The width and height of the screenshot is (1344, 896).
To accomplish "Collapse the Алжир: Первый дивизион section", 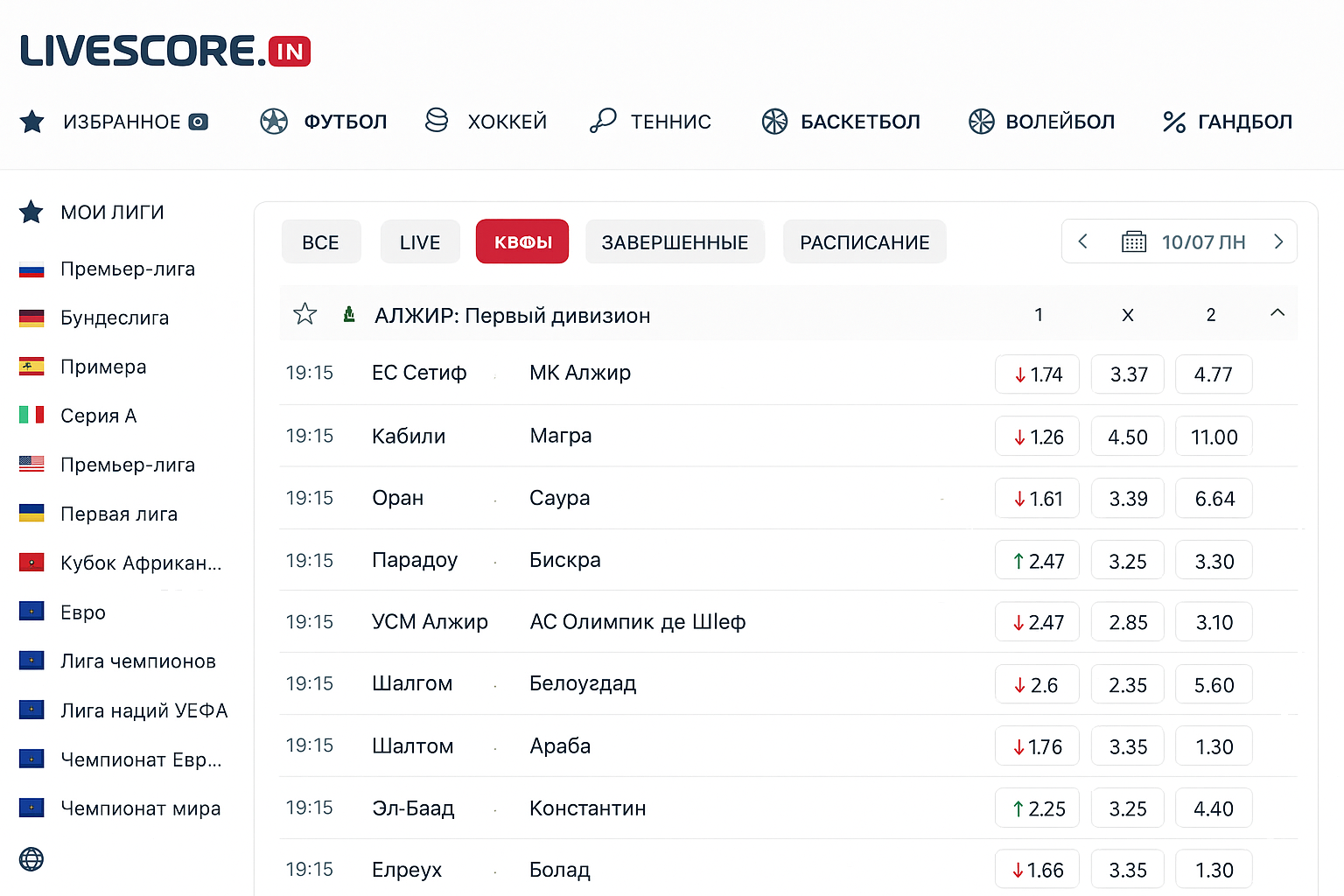I will tap(1277, 313).
